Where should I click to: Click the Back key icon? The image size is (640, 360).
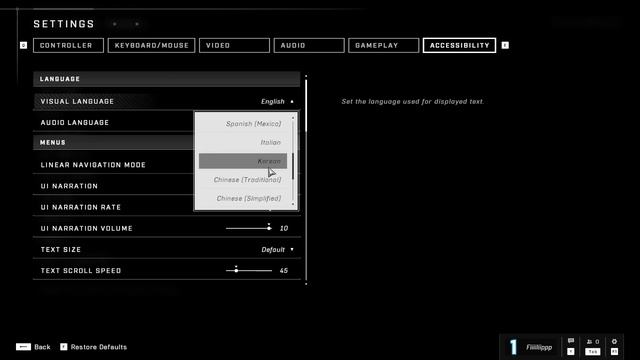(23, 347)
